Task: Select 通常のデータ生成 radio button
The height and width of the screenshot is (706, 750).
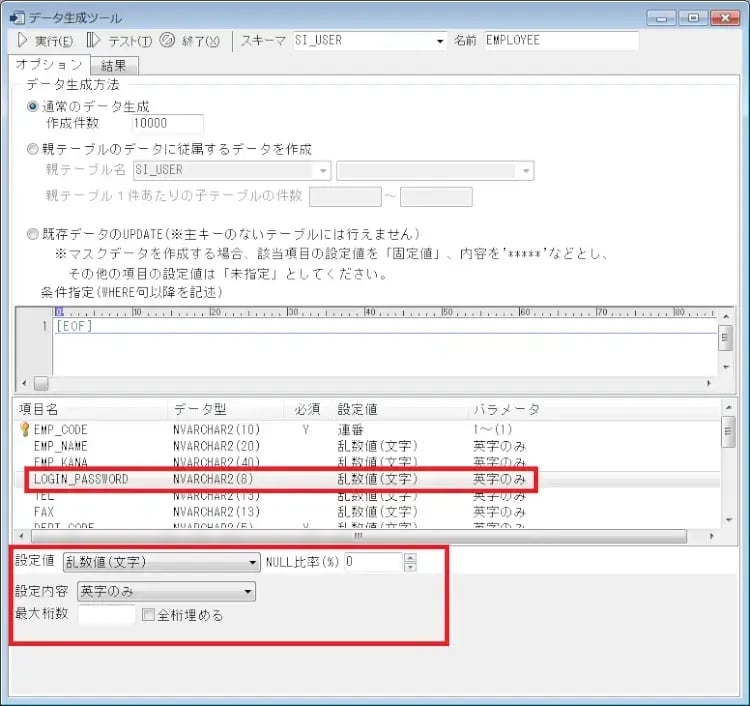Action: point(35,106)
